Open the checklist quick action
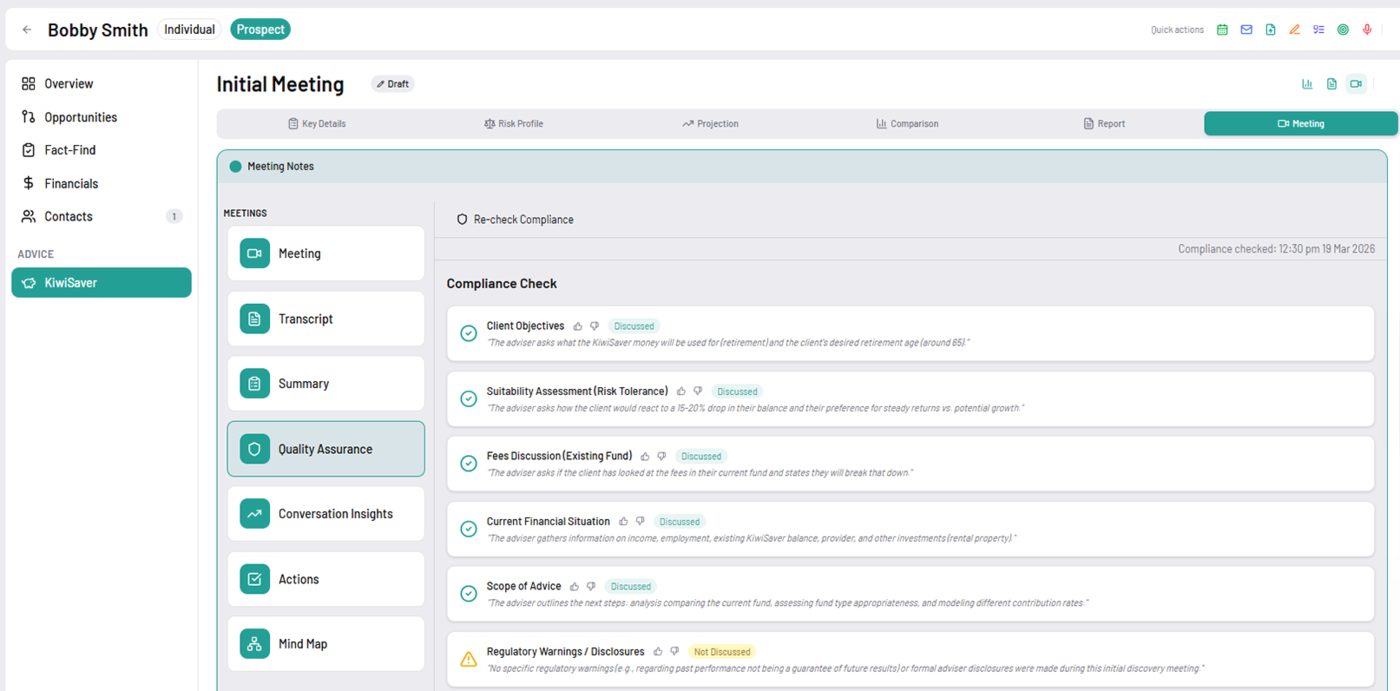1400x691 pixels. point(1318,29)
